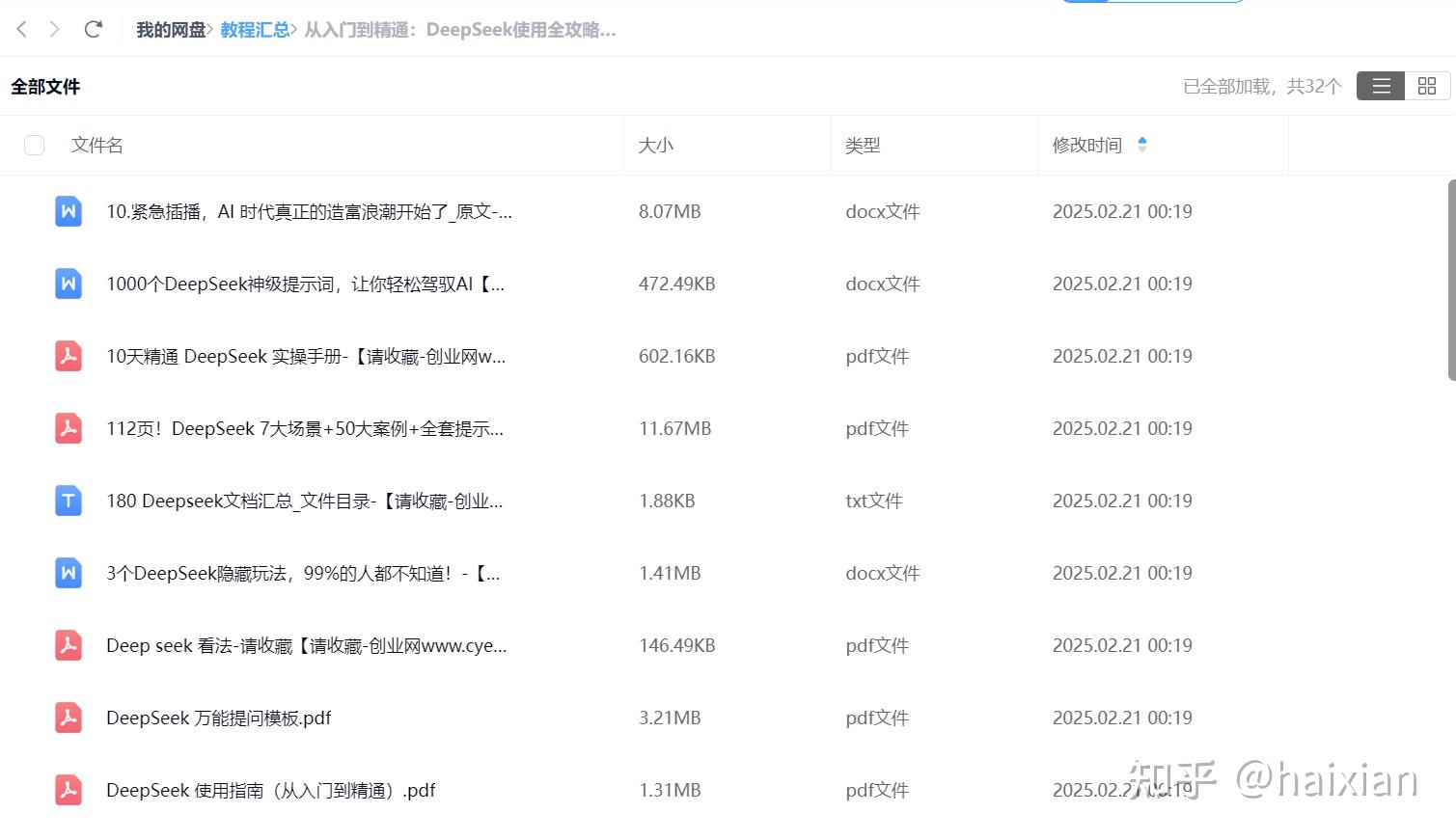1456x840 pixels.
Task: Click the PDF icon for DeepSeek 万能提问模板
Action: (69, 718)
